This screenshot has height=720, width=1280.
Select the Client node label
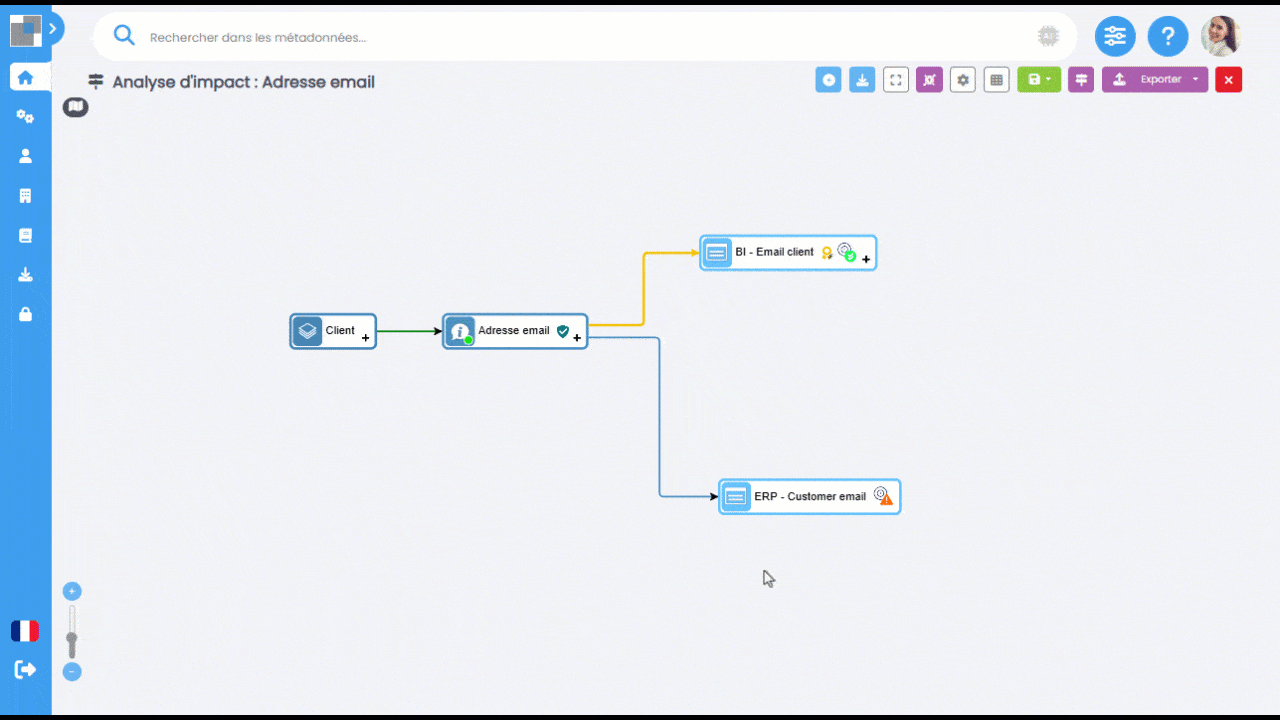tap(340, 331)
